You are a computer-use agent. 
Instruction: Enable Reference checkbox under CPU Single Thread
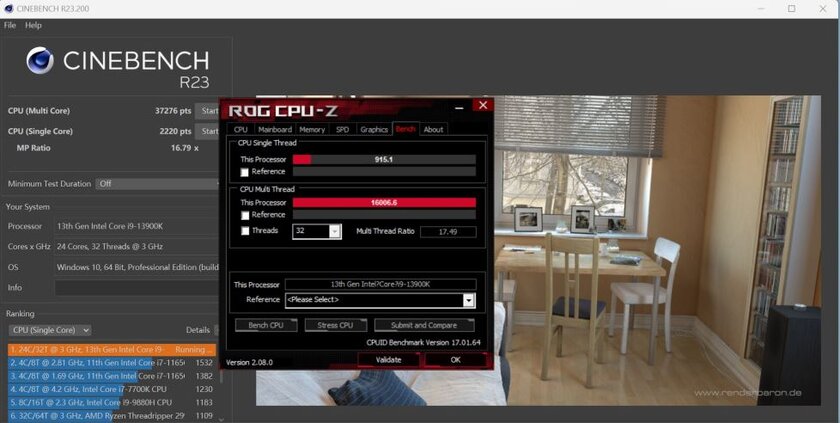click(245, 172)
